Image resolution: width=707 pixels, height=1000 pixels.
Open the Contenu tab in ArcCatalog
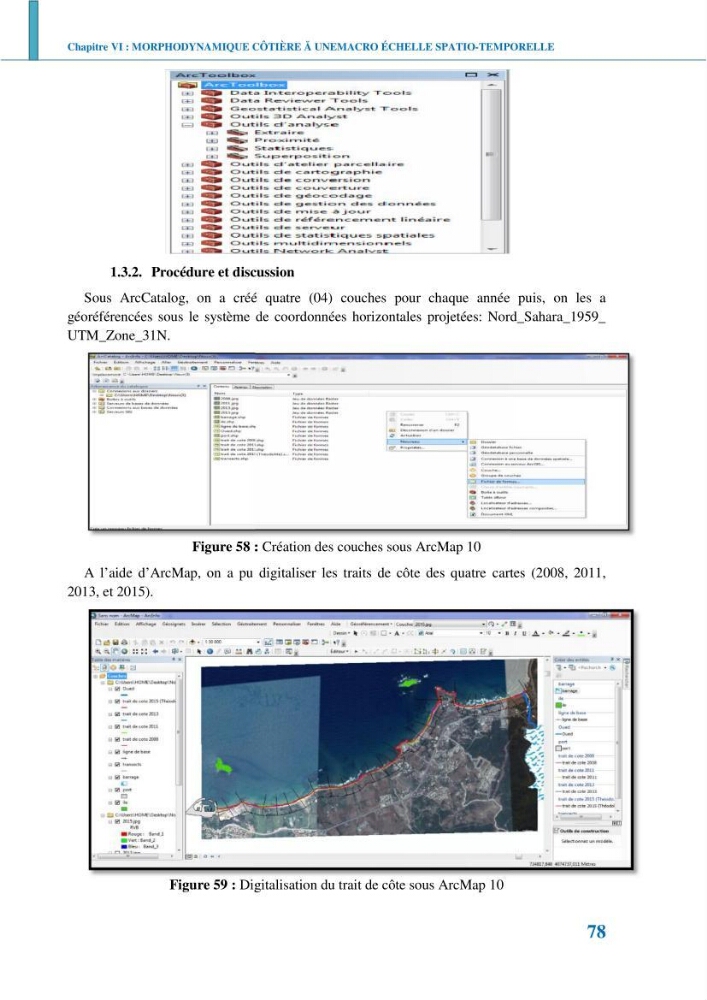coord(221,386)
